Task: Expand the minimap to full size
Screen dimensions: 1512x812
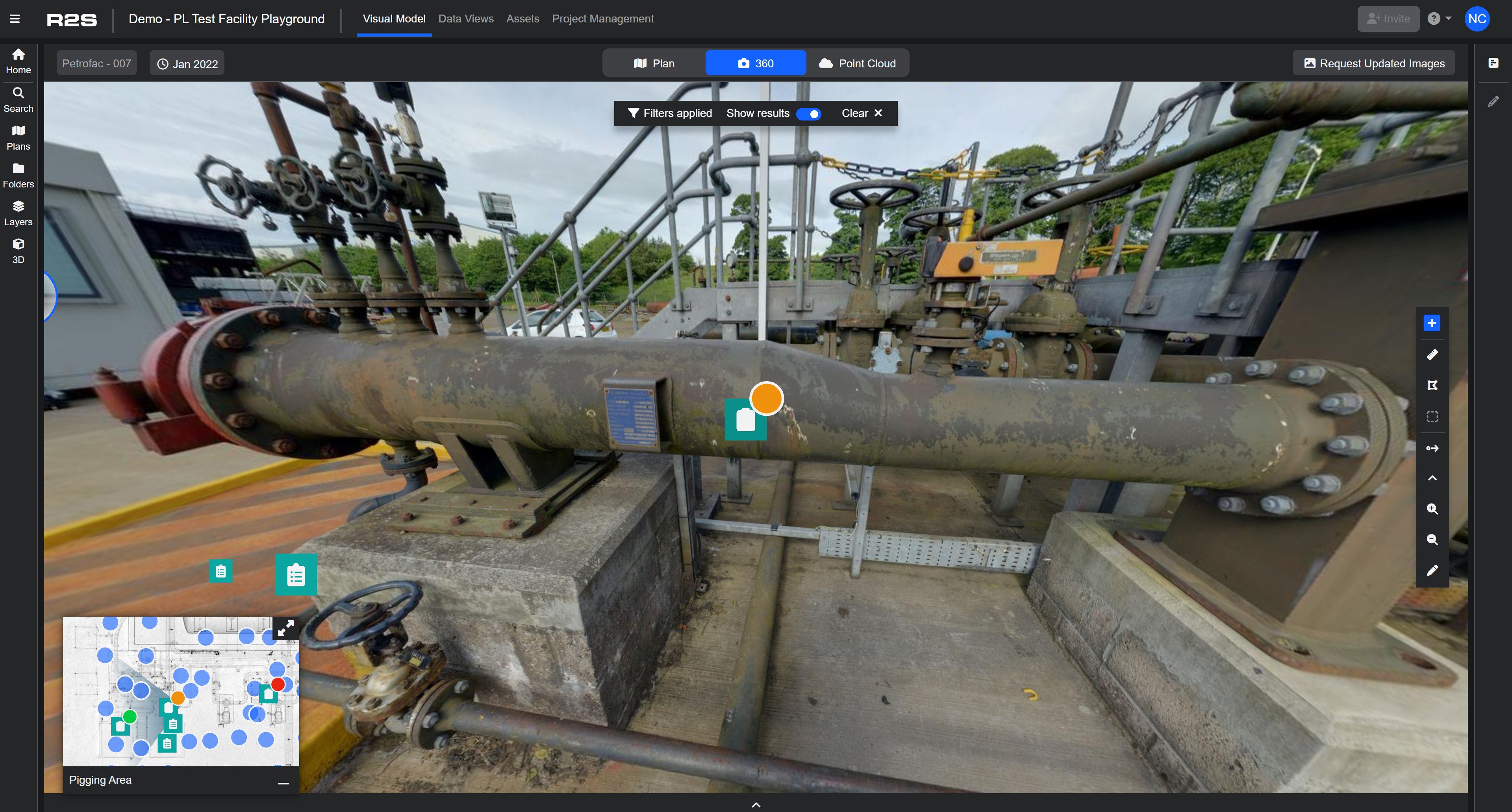Action: (286, 629)
